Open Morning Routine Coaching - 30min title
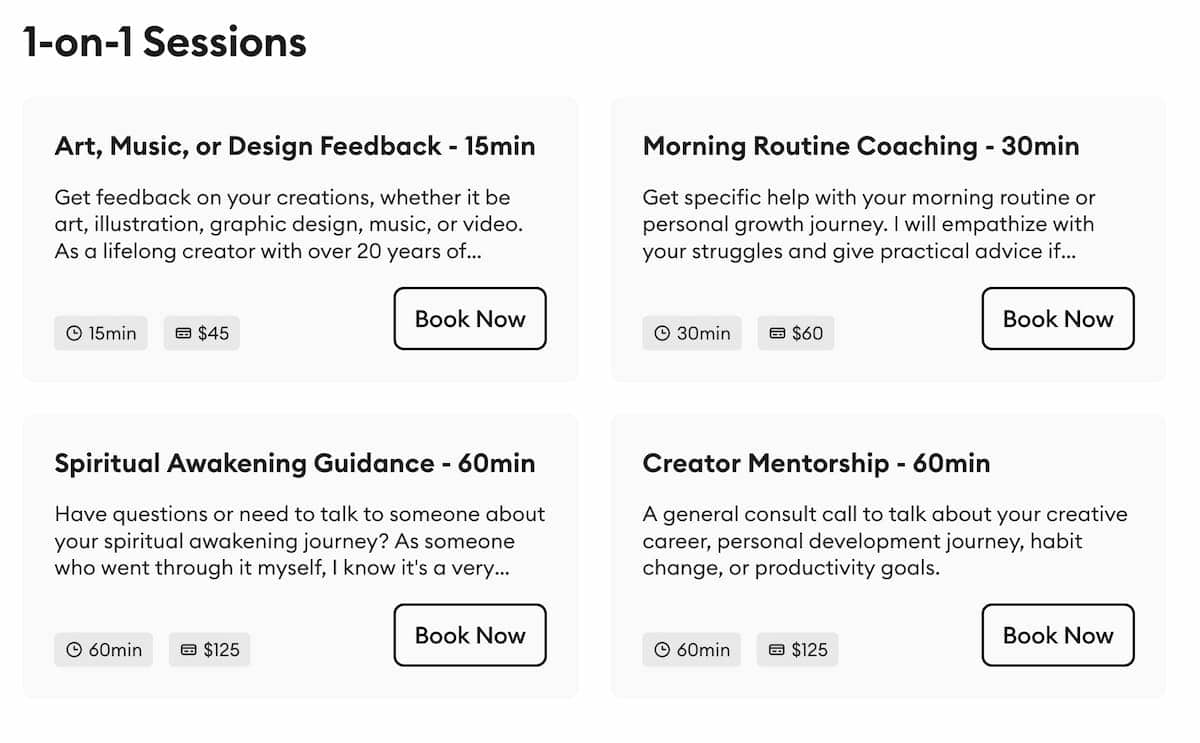 click(x=861, y=146)
